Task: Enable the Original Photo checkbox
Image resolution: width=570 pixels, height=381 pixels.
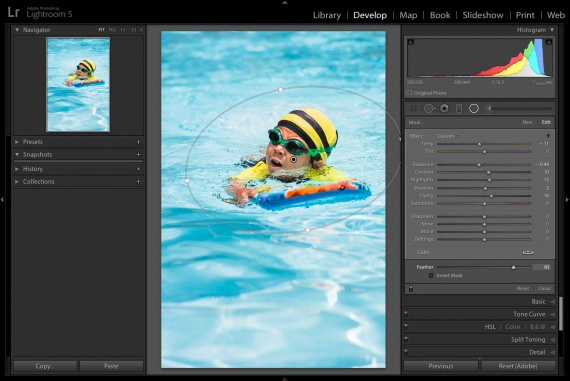Action: [409, 93]
